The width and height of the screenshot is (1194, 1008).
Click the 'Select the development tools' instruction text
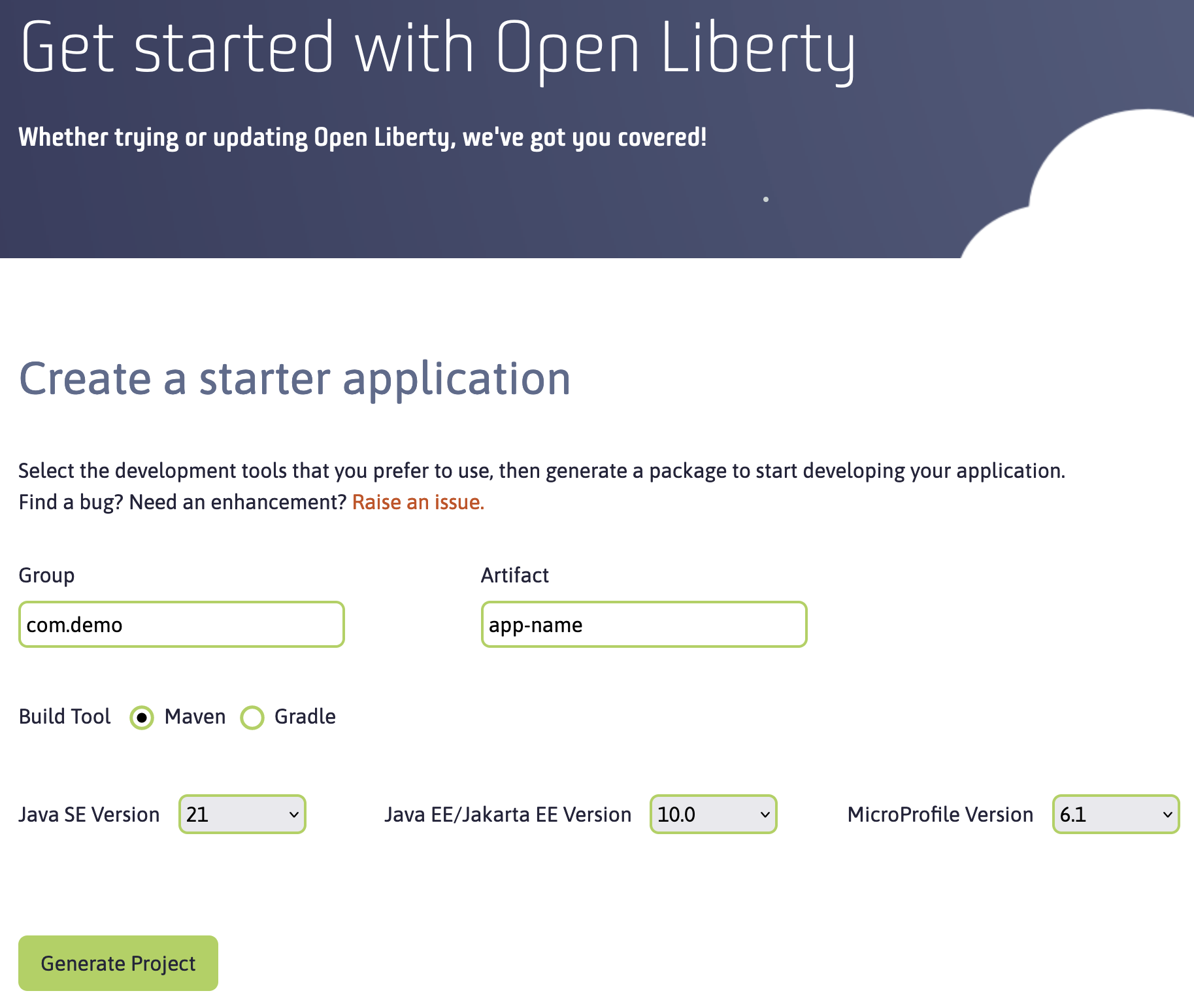(542, 471)
